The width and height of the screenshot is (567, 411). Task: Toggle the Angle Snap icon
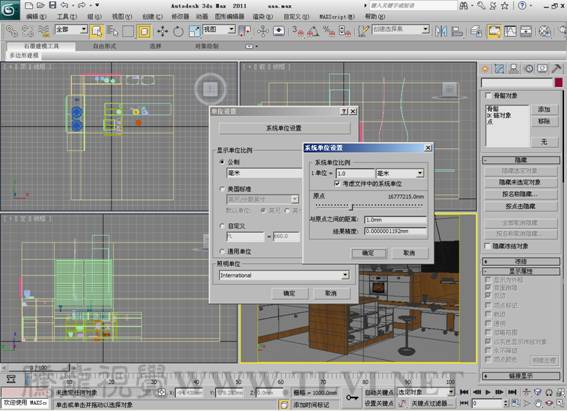(x=313, y=31)
